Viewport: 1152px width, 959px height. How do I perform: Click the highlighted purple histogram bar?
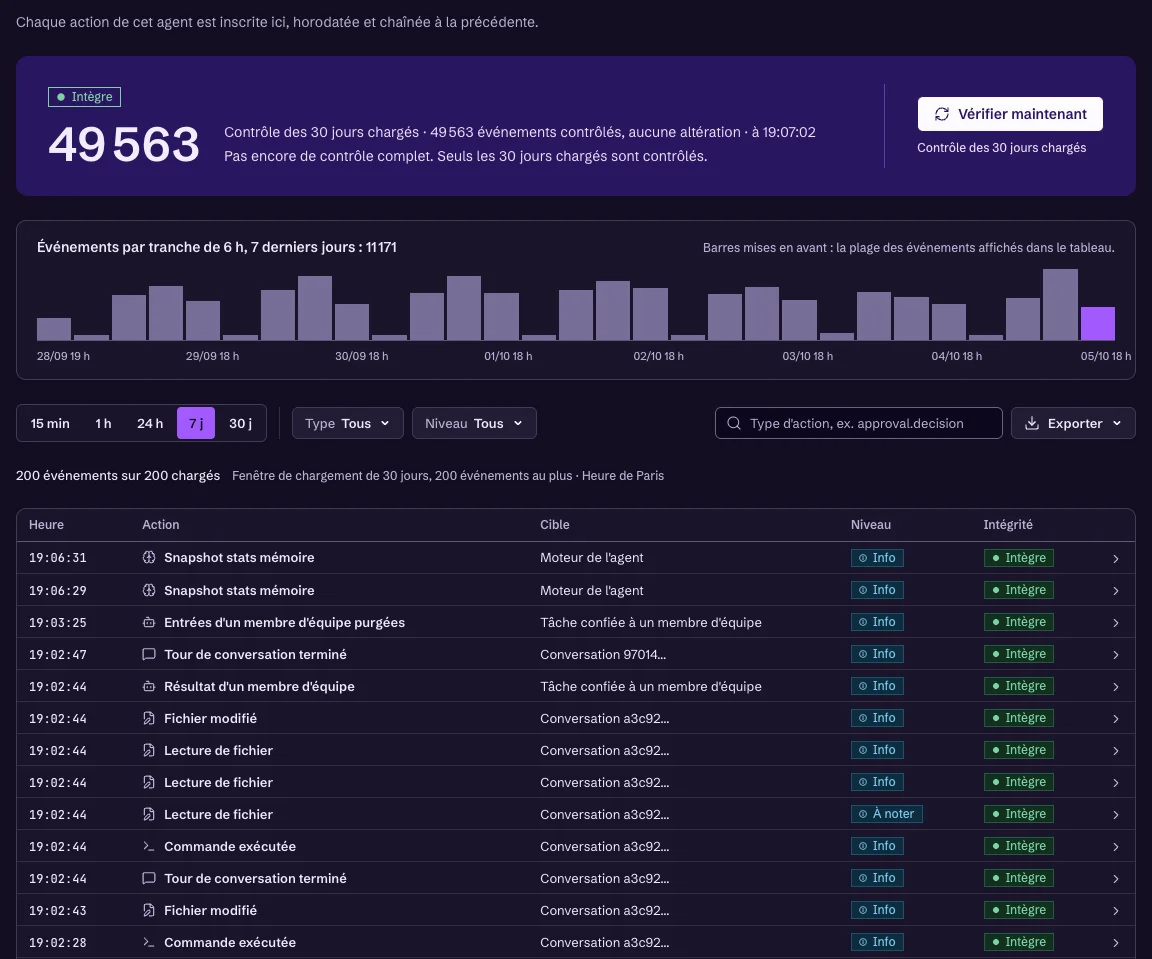(x=1098, y=323)
